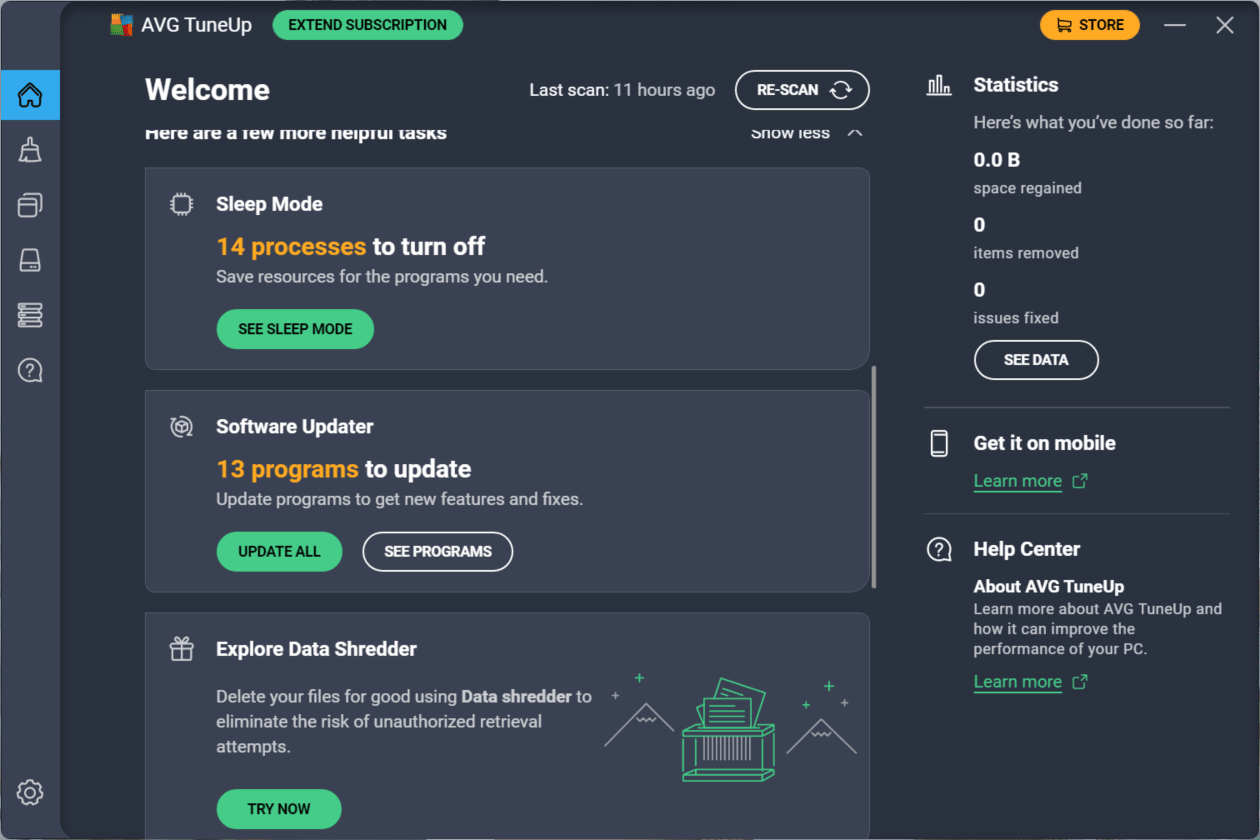This screenshot has height=840, width=1260.
Task: Open SEE SLEEP MODE
Action: [x=295, y=329]
